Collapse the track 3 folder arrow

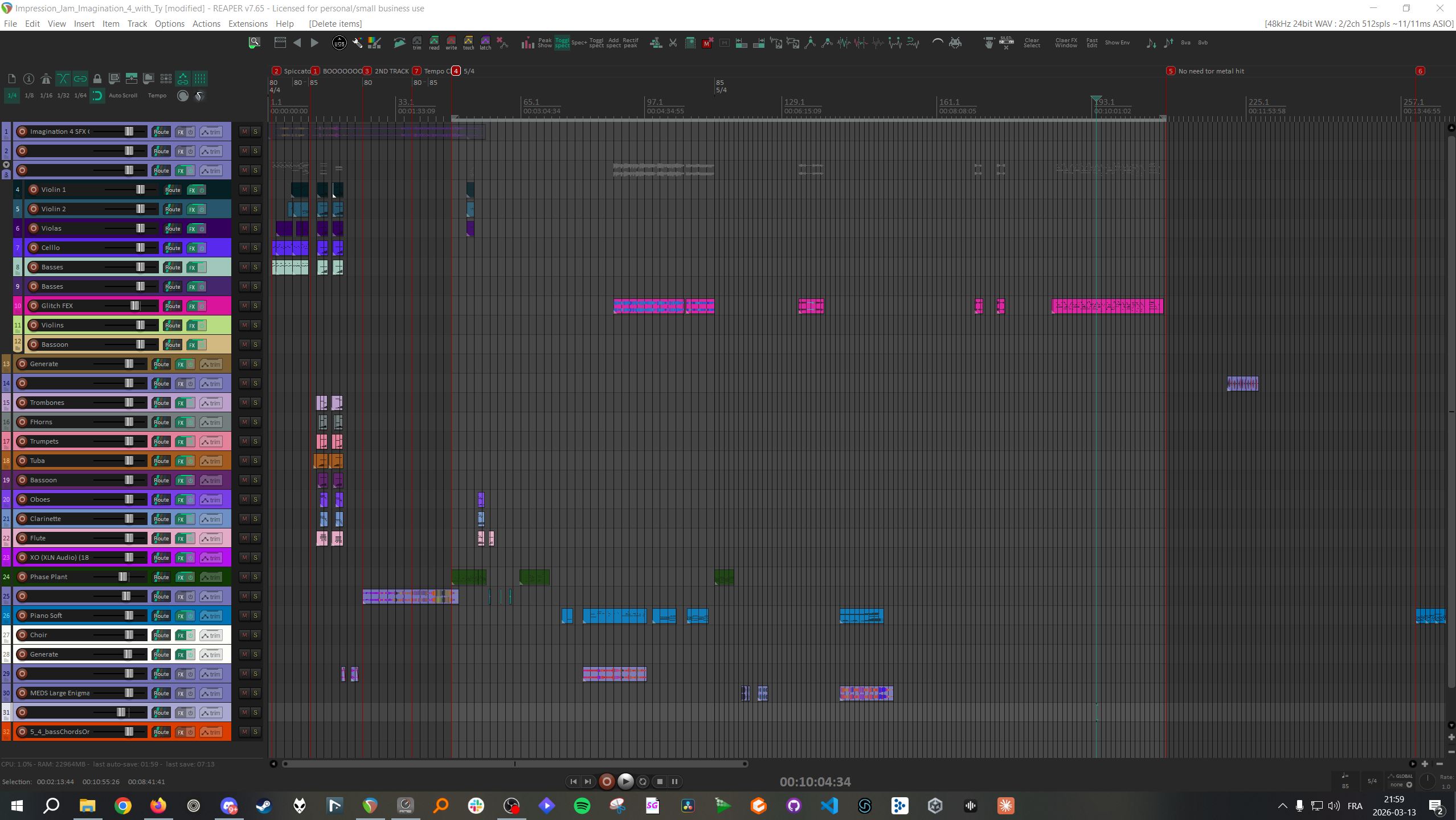6,165
